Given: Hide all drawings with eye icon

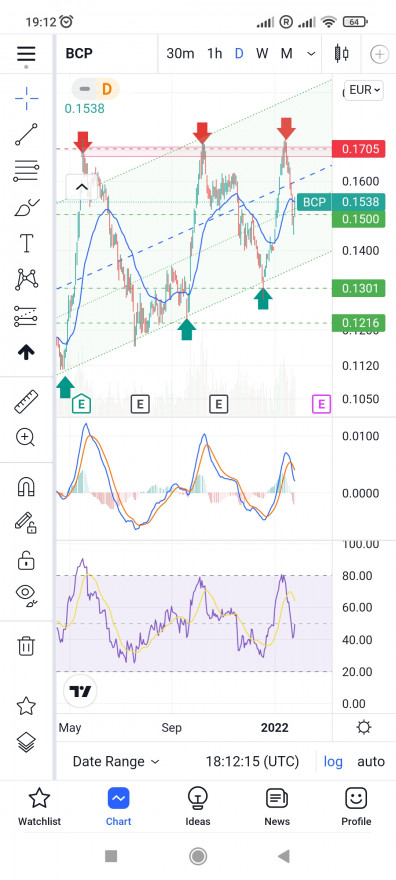Looking at the screenshot, I should [26, 595].
